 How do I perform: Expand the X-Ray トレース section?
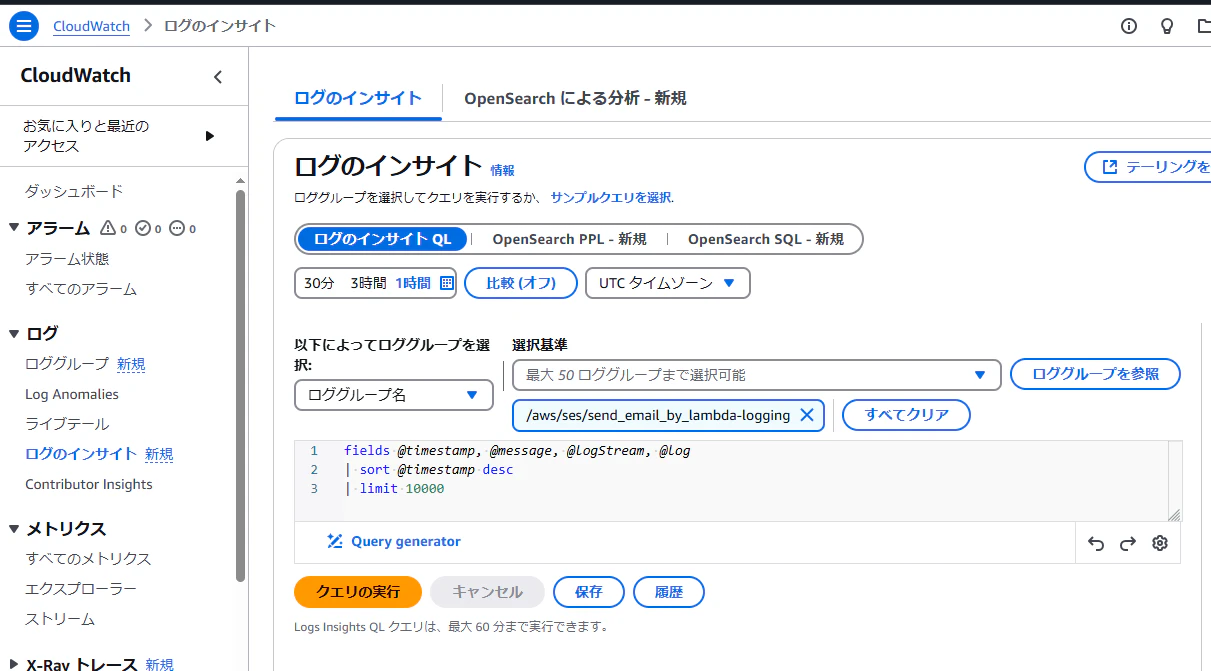click(x=14, y=663)
